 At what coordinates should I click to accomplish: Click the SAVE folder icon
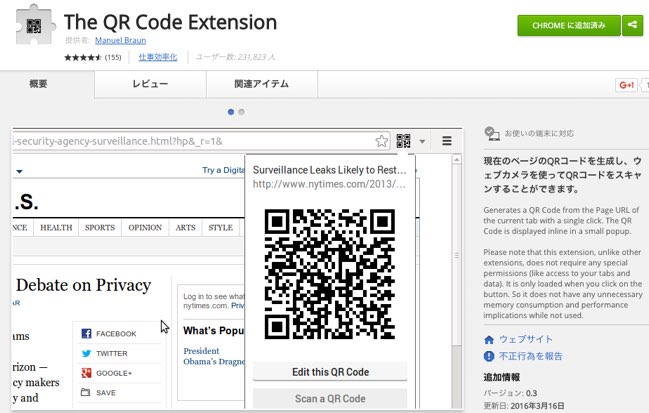click(85, 392)
